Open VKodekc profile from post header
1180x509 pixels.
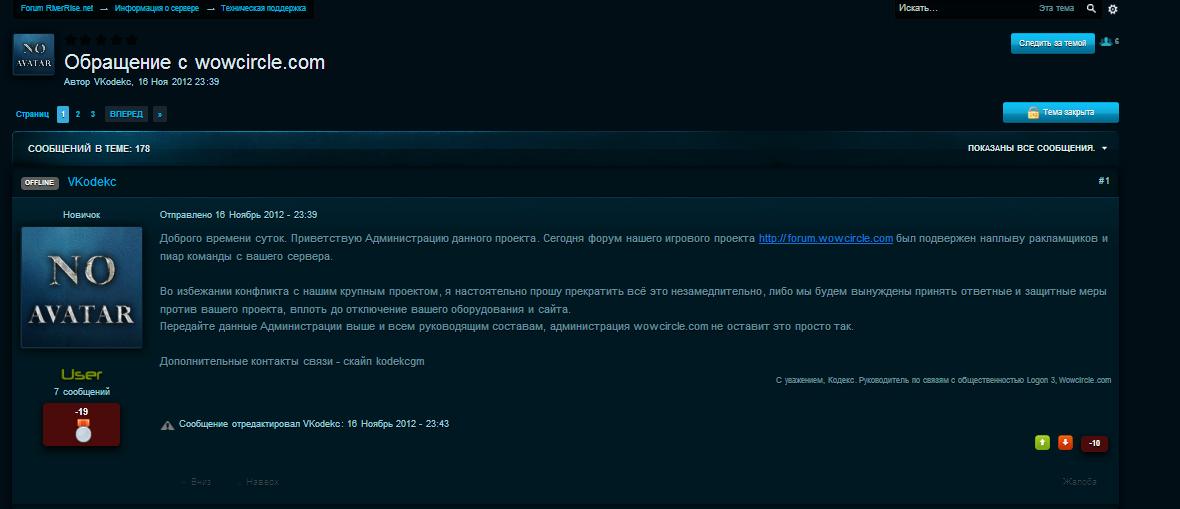(x=92, y=182)
